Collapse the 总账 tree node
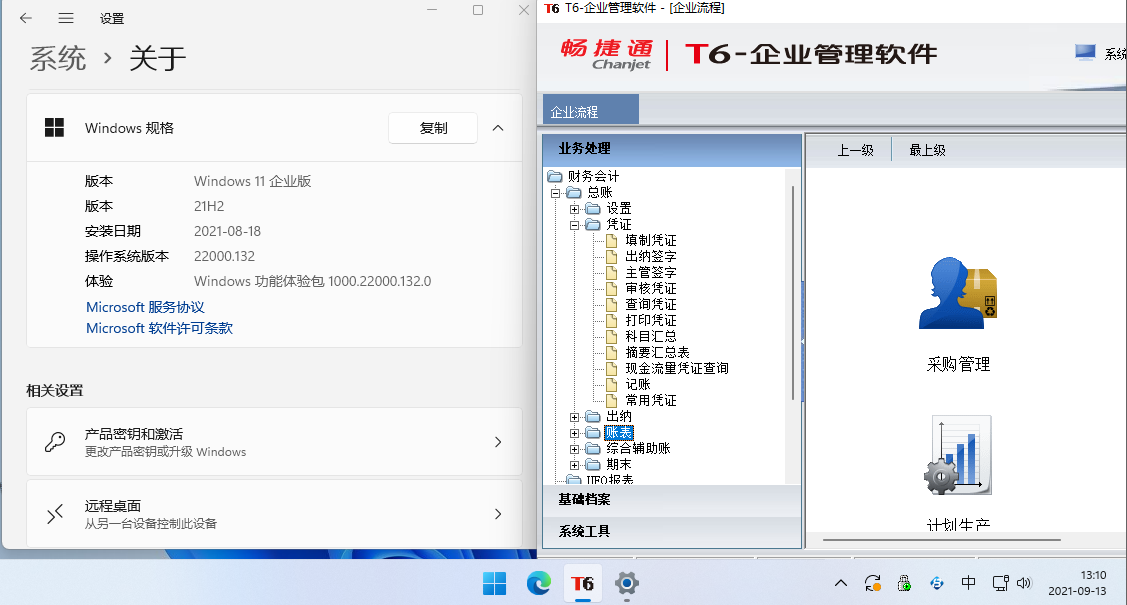1127x605 pixels. click(x=555, y=193)
